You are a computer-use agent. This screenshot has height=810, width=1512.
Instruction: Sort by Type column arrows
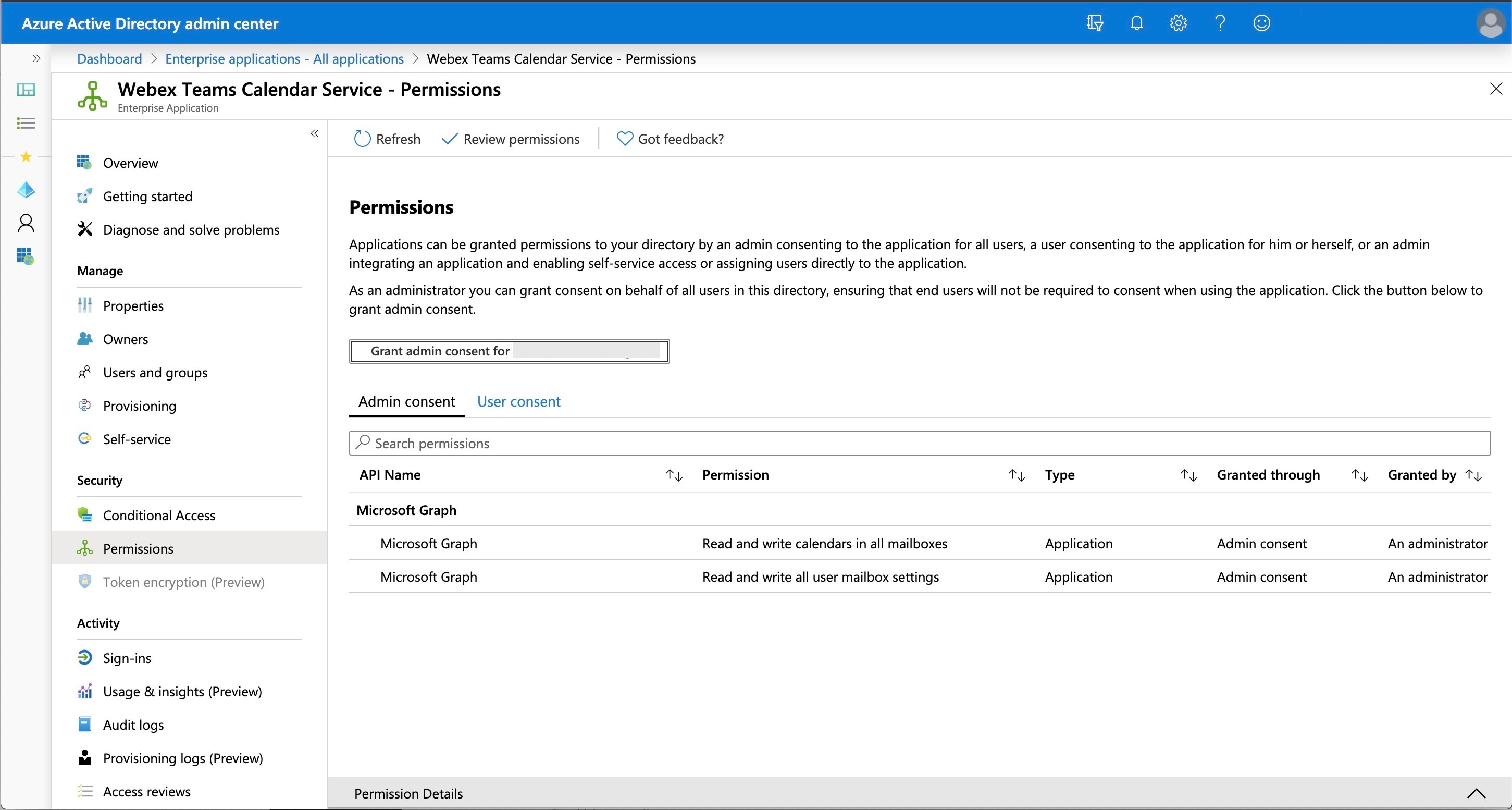coord(1188,475)
